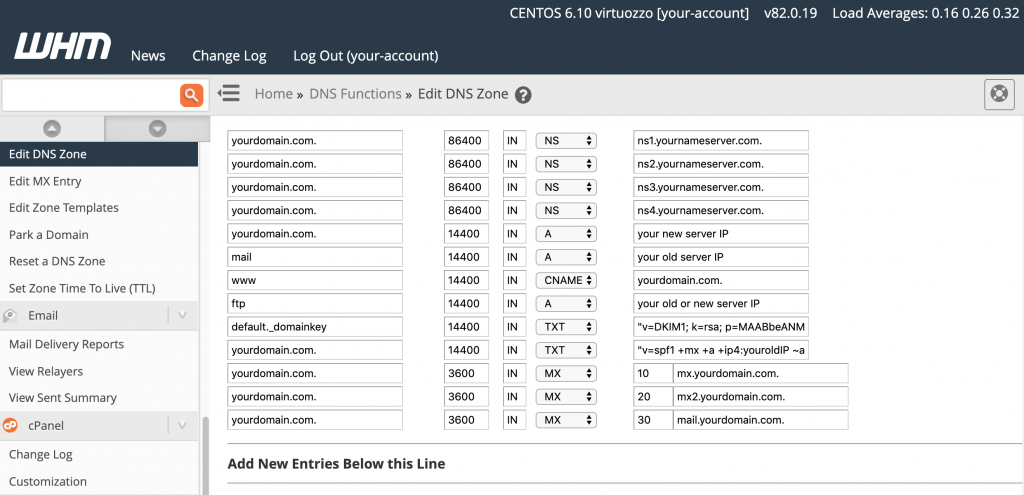Click the sidebar search input field

91,95
